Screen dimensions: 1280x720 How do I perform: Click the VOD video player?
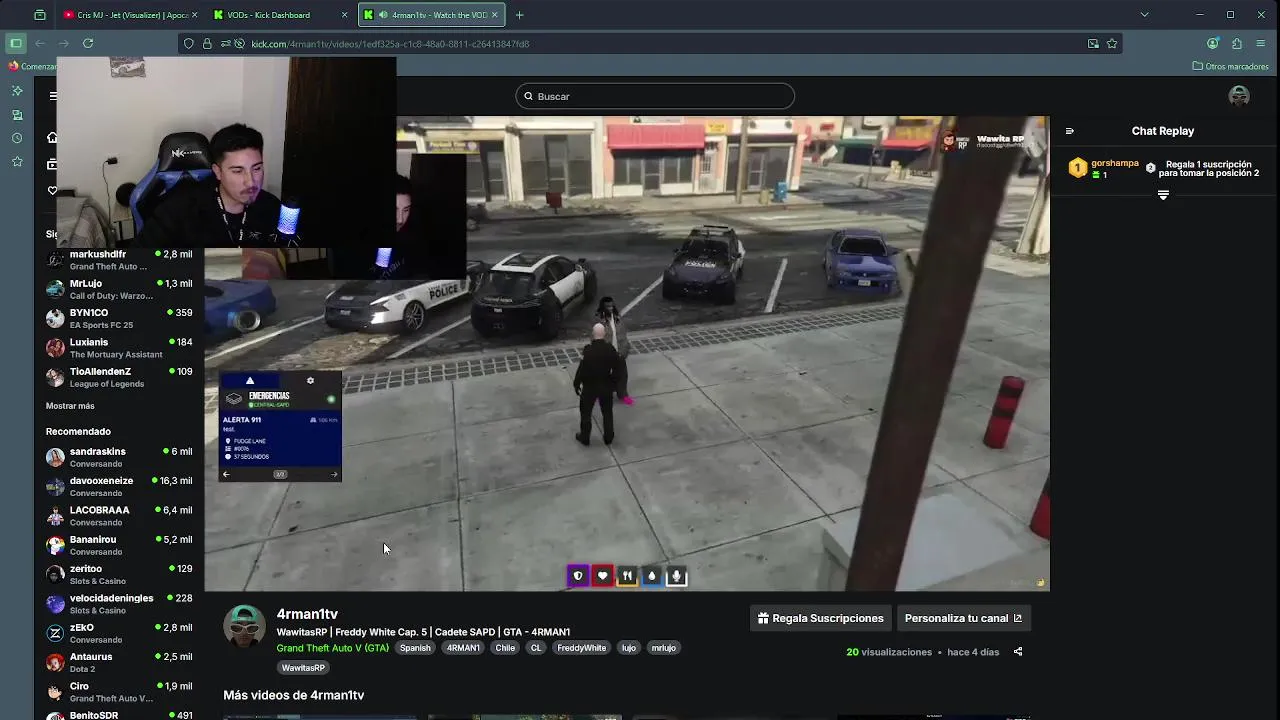click(627, 354)
